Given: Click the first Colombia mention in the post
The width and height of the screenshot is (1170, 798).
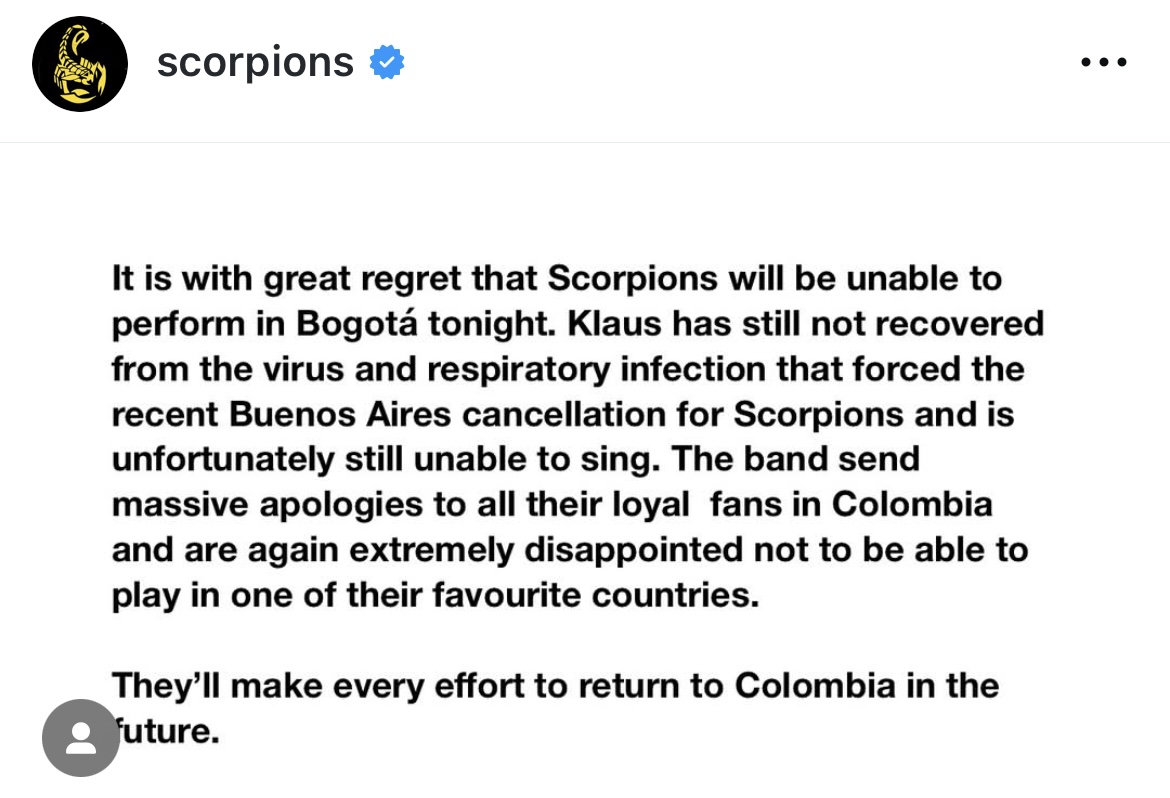Looking at the screenshot, I should click(x=912, y=504).
